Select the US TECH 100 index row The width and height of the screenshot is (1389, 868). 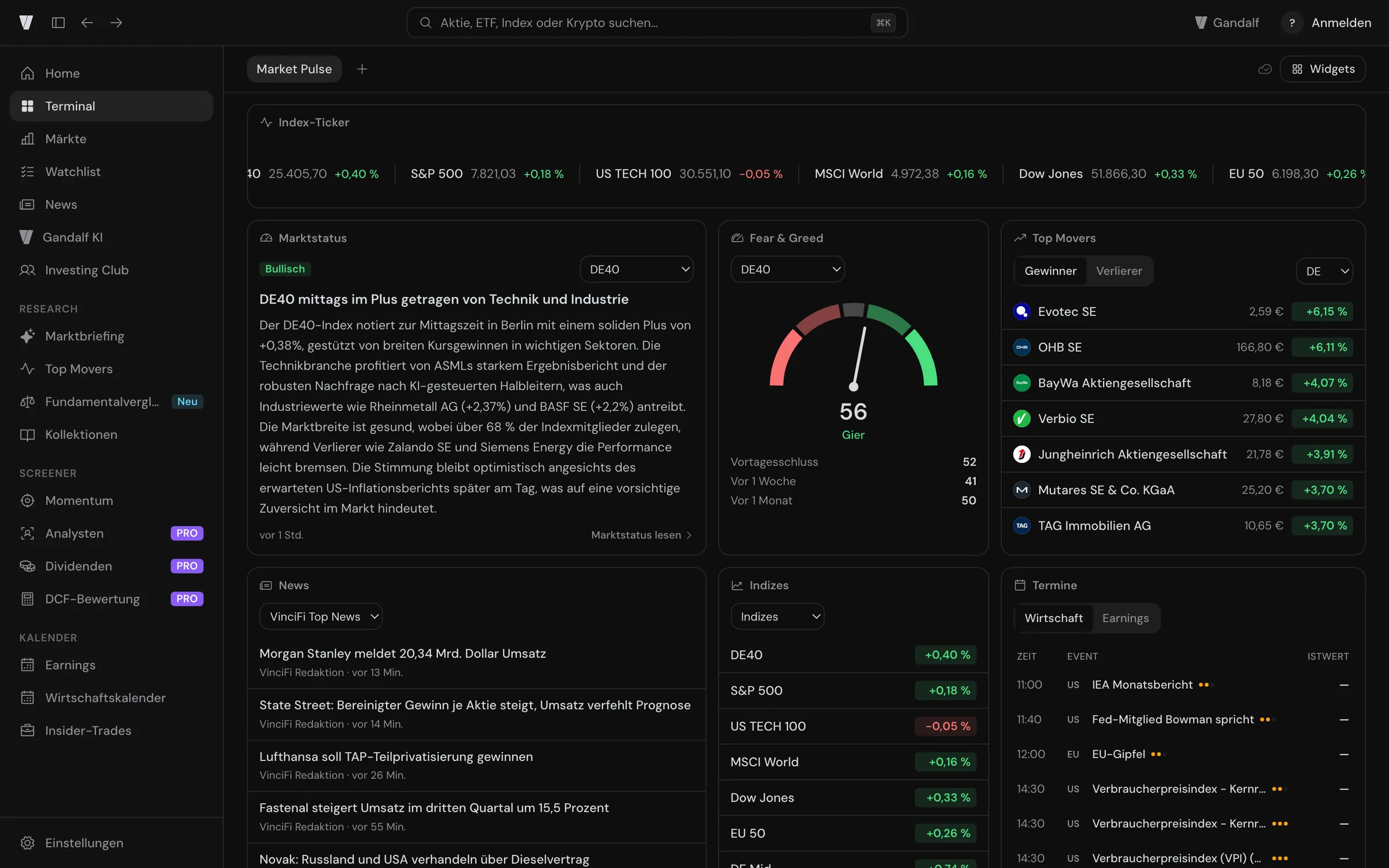(x=853, y=727)
